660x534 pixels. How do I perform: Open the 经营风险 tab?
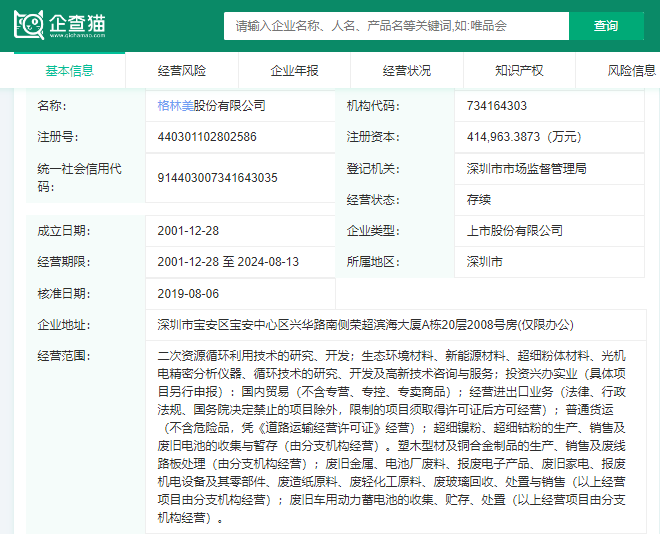coord(182,71)
